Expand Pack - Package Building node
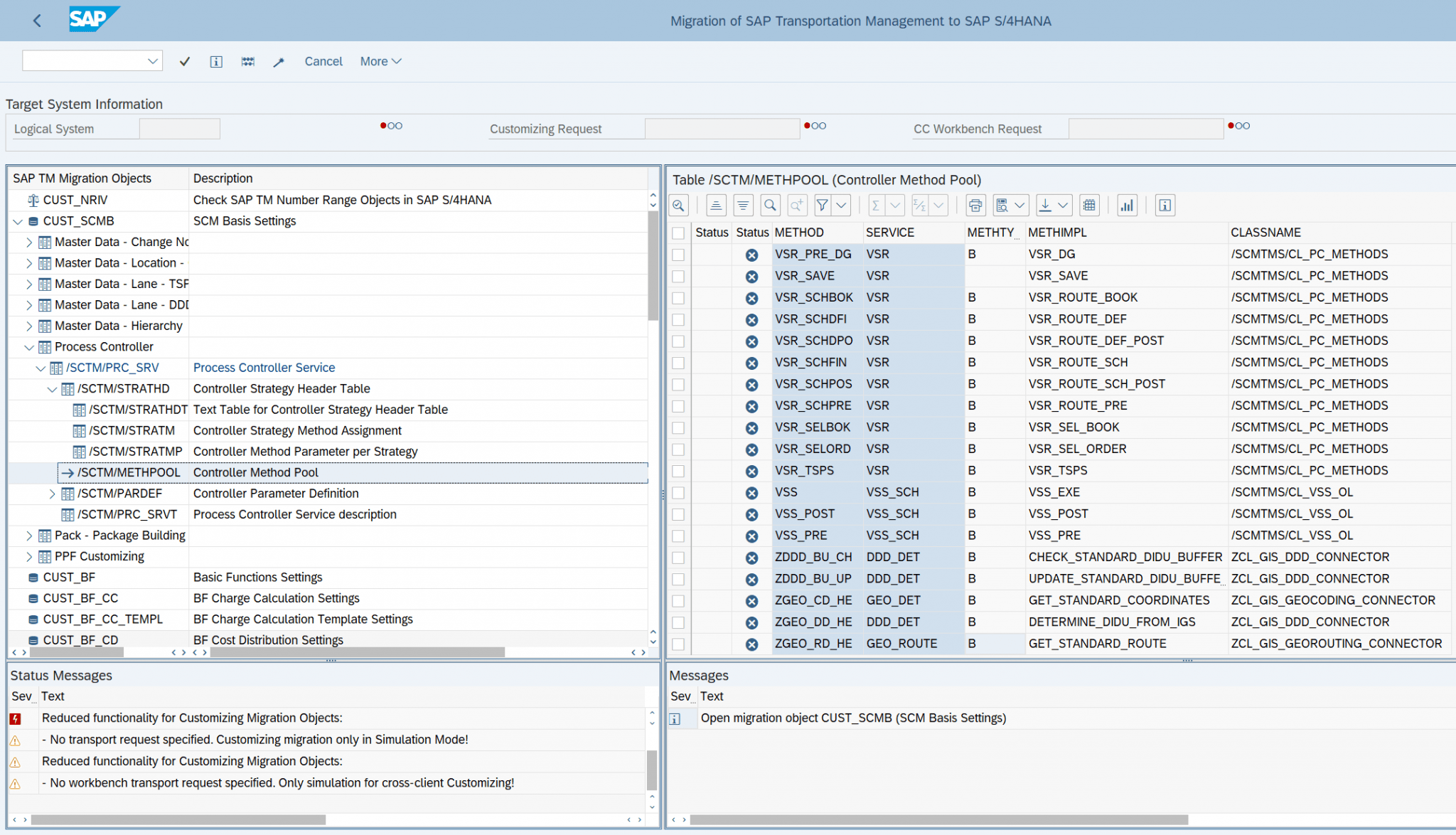 click(x=29, y=536)
